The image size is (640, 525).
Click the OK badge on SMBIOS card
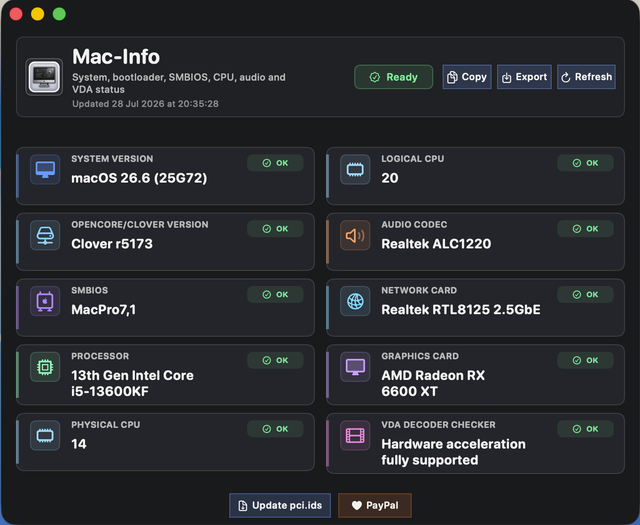[275, 294]
